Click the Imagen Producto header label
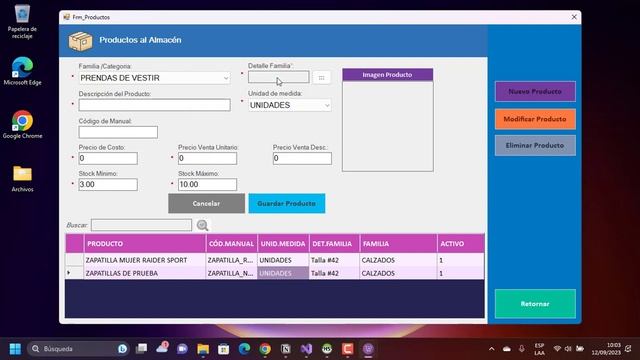 [388, 75]
